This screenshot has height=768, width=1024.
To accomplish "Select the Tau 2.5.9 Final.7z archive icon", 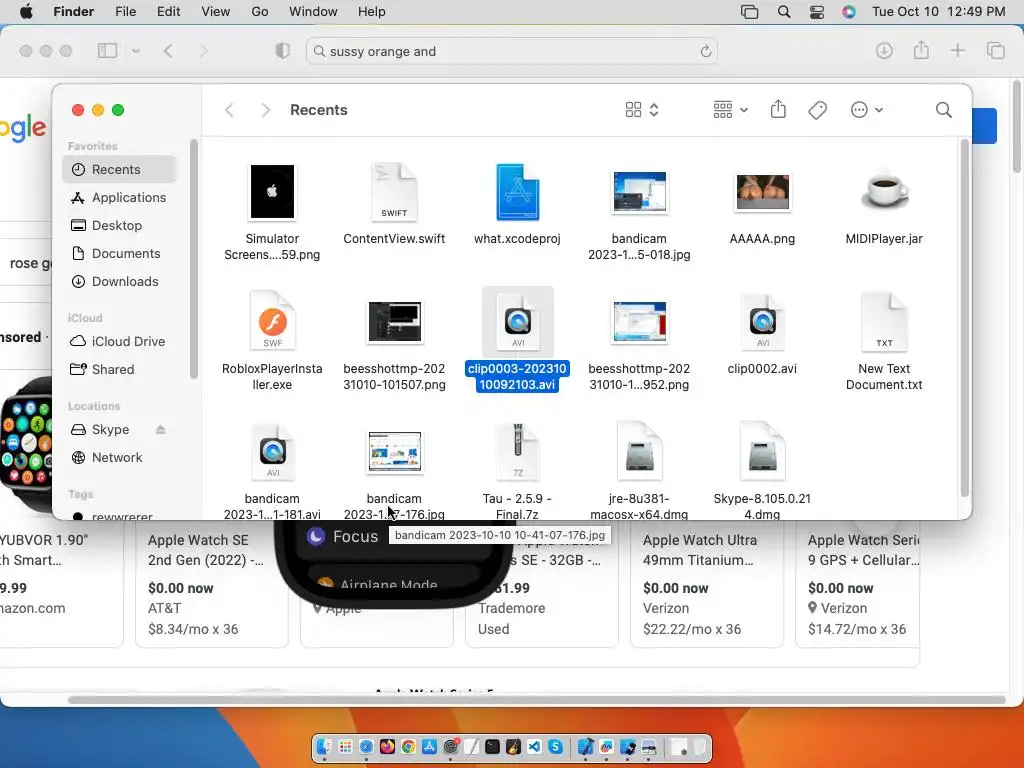I will 518,452.
